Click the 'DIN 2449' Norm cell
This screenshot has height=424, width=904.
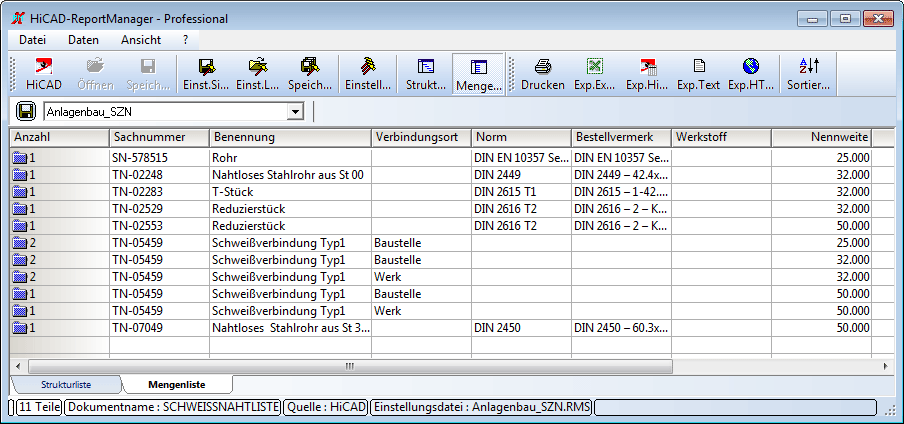[x=521, y=175]
